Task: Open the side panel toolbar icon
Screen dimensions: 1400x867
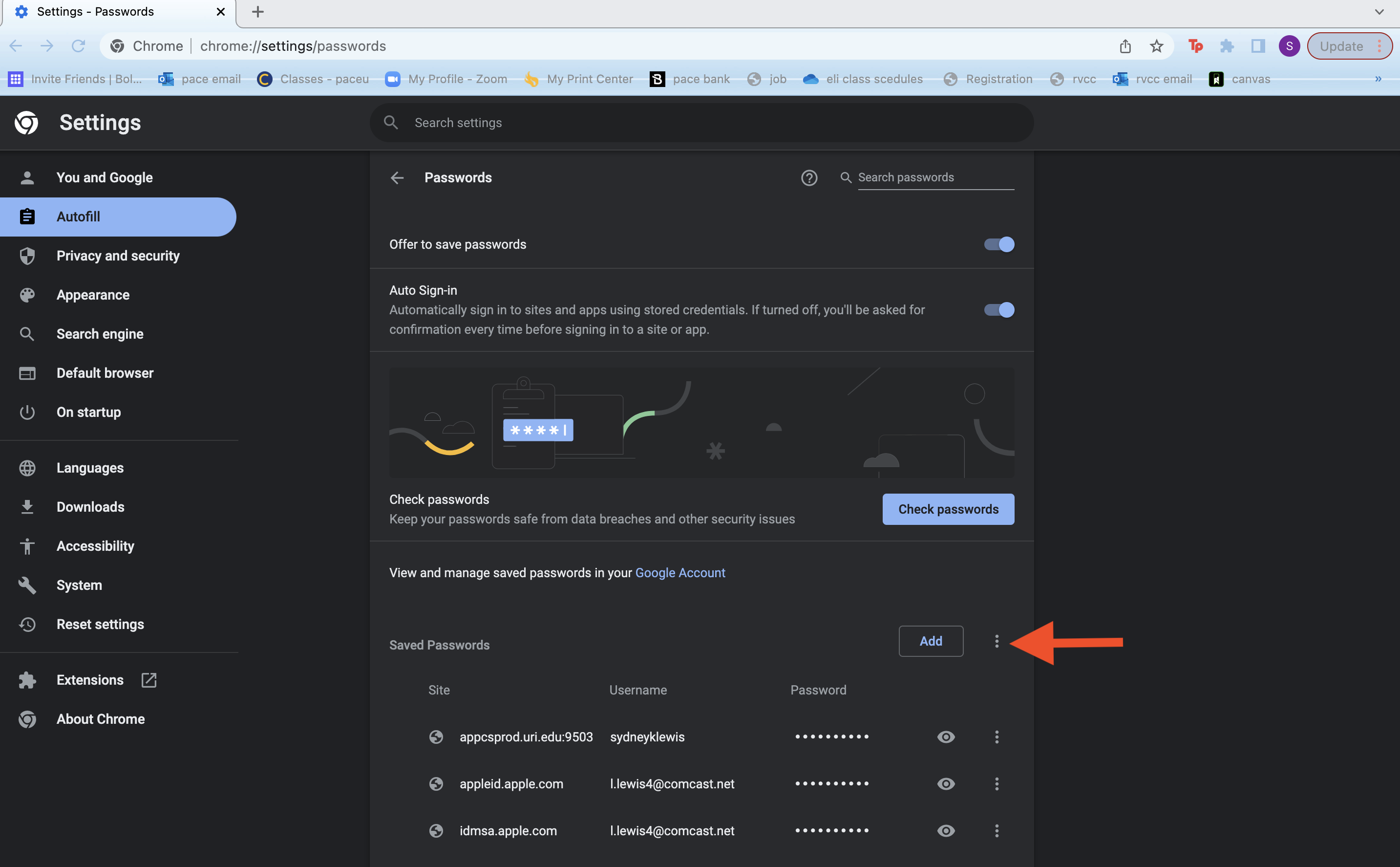Action: pos(1258,46)
